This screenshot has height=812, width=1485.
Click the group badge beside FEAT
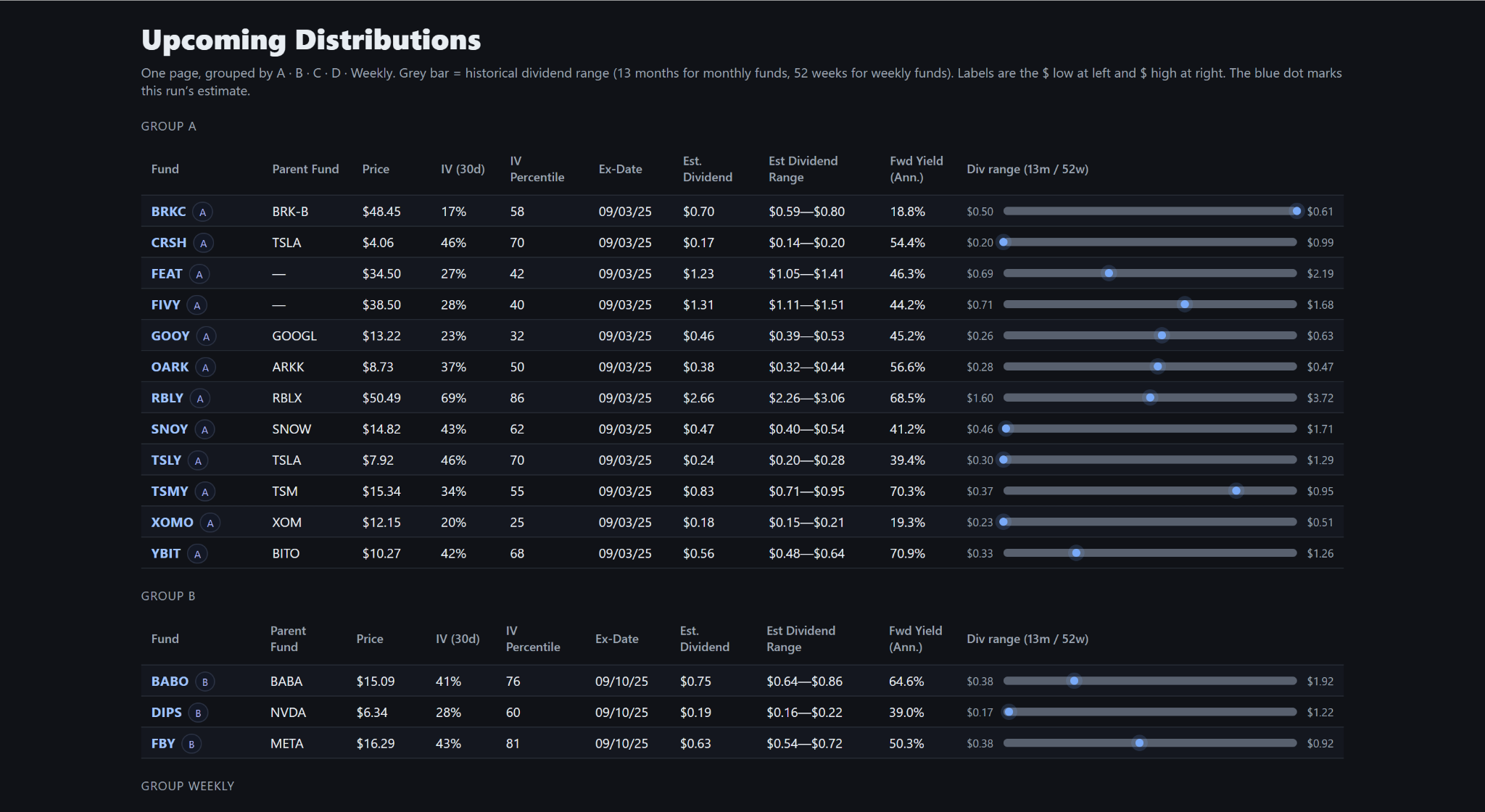tap(199, 275)
